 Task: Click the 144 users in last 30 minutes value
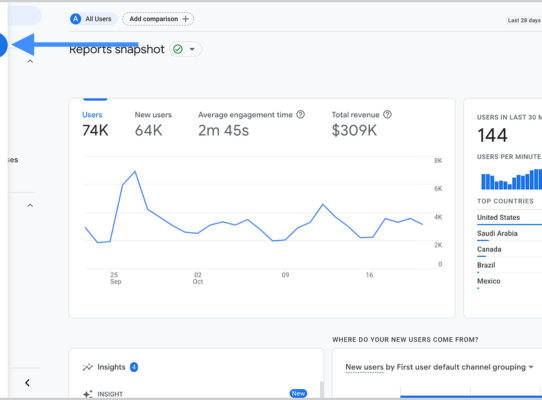click(x=492, y=135)
